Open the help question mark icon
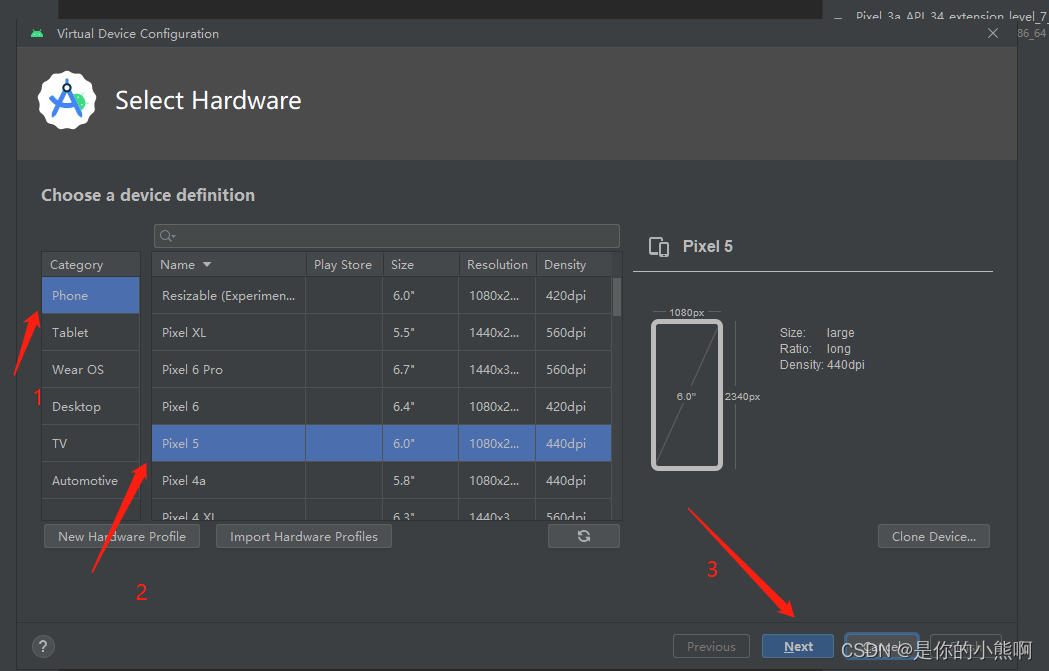 click(43, 646)
